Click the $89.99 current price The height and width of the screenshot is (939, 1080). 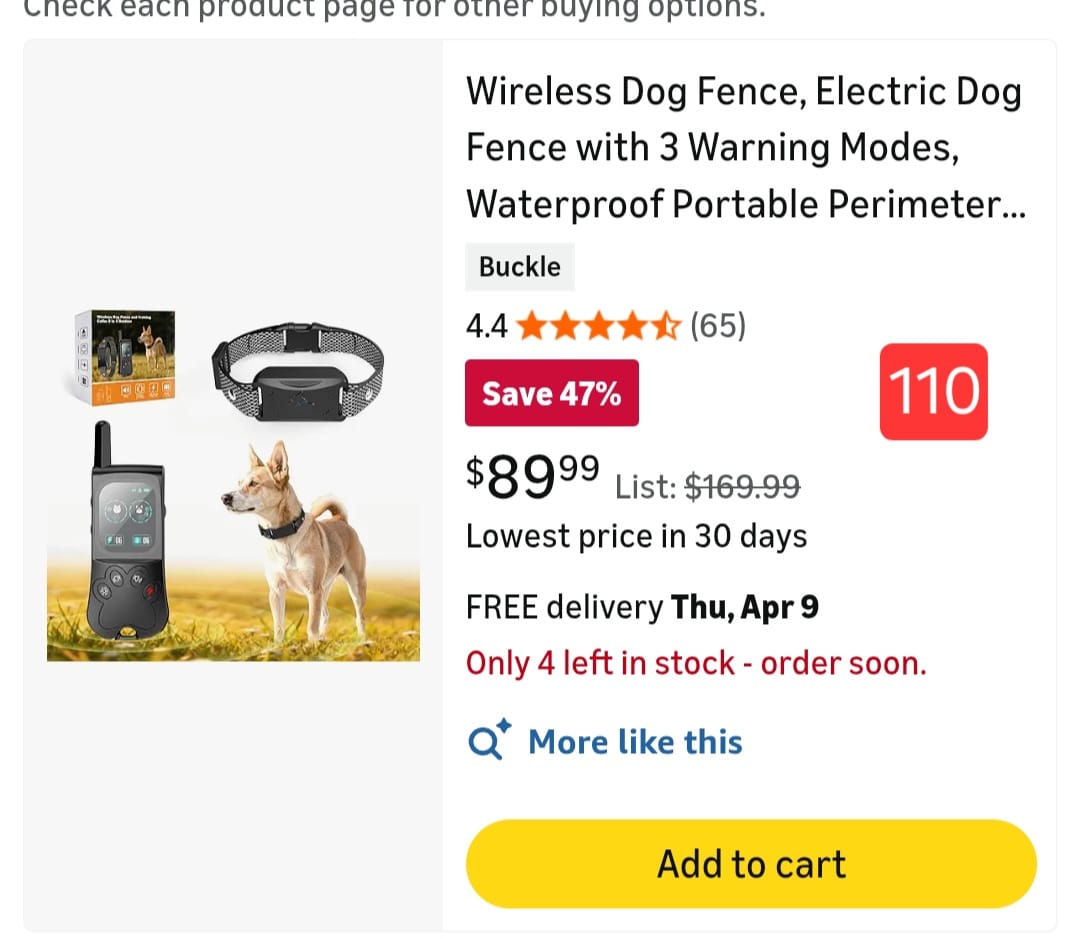(533, 478)
